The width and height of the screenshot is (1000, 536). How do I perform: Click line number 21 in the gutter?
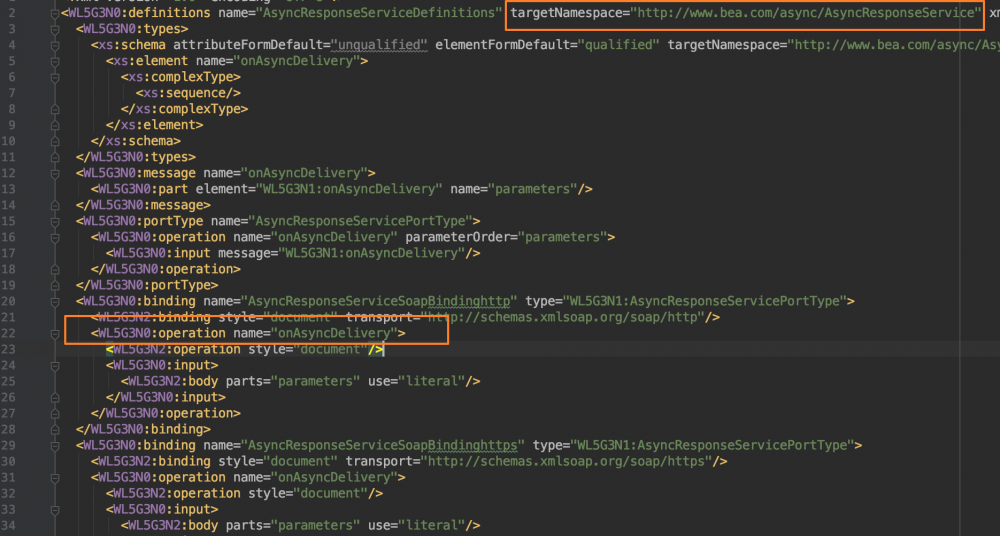pos(8,317)
